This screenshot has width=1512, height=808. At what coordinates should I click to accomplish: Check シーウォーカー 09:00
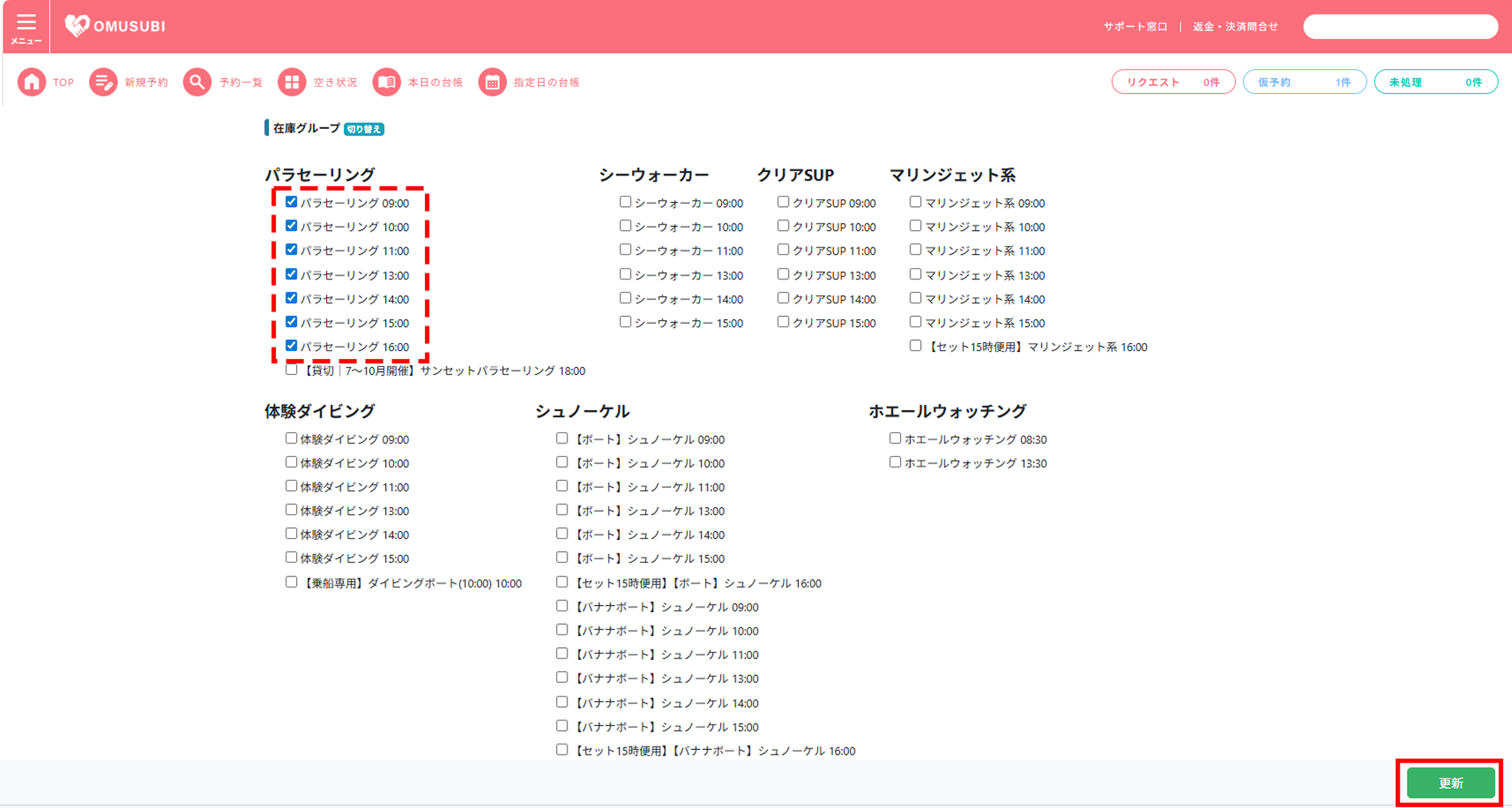pos(625,202)
